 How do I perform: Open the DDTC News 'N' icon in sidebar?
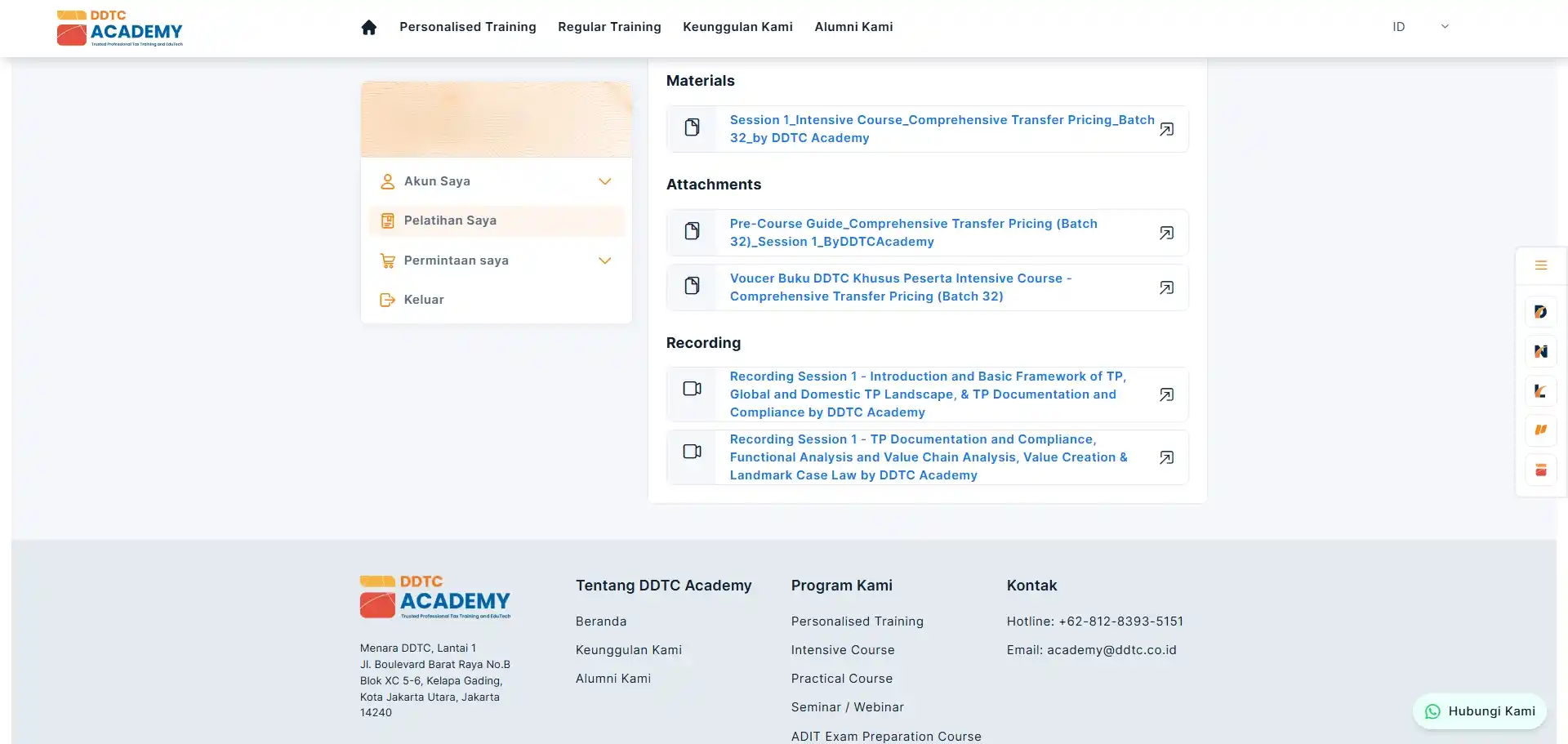(x=1540, y=351)
